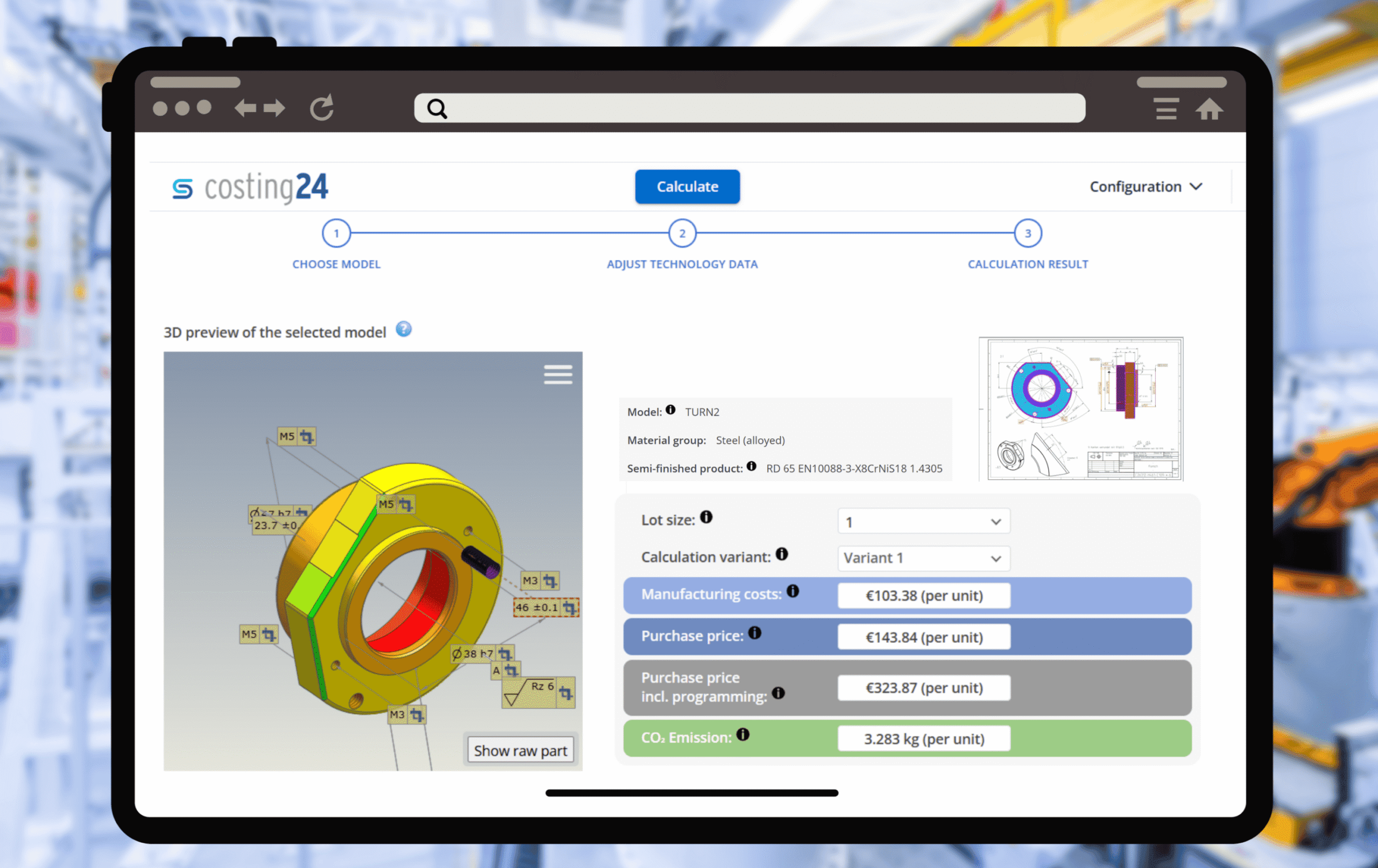Image resolution: width=1378 pixels, height=868 pixels.
Task: Open the Lot size dropdown
Action: click(924, 521)
